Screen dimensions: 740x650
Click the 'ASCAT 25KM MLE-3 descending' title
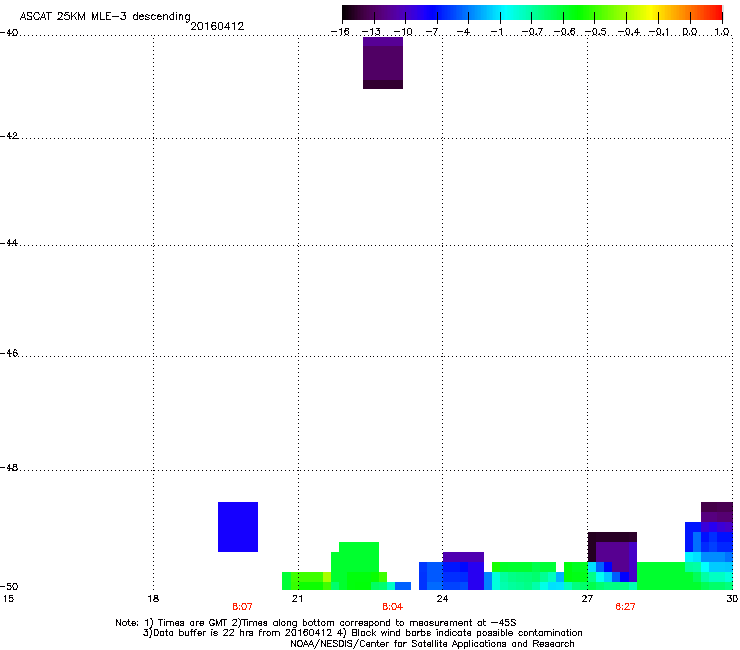[x=105, y=17]
